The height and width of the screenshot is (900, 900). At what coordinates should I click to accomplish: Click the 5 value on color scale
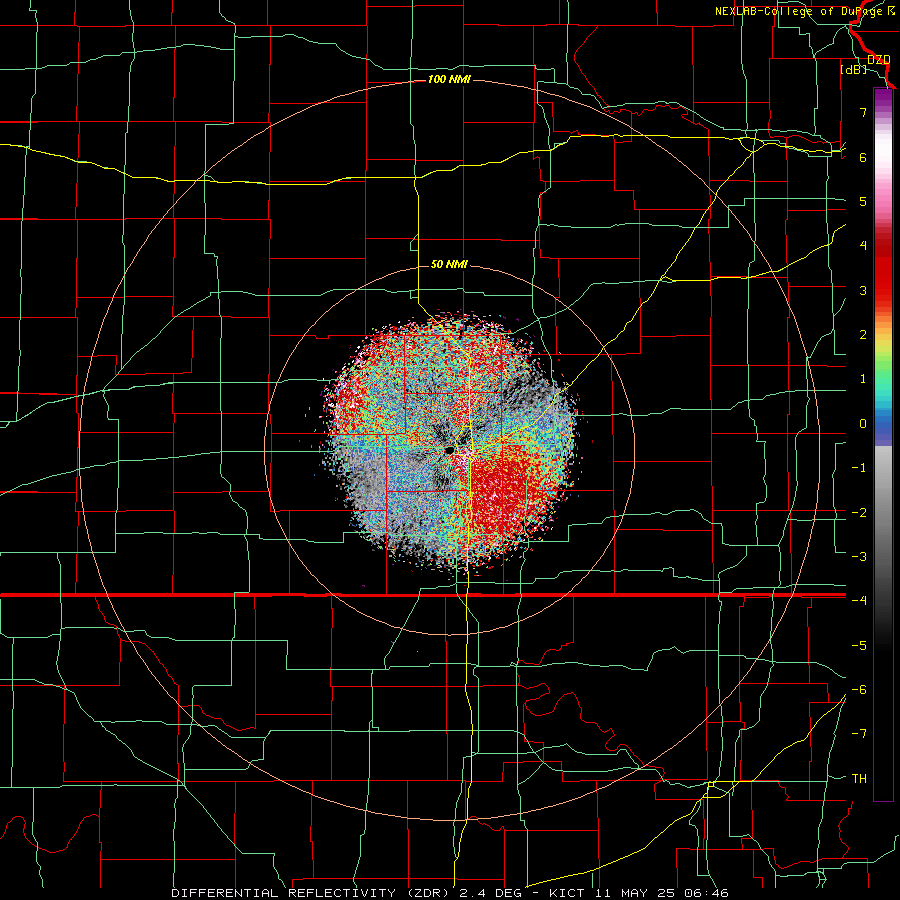(x=863, y=201)
